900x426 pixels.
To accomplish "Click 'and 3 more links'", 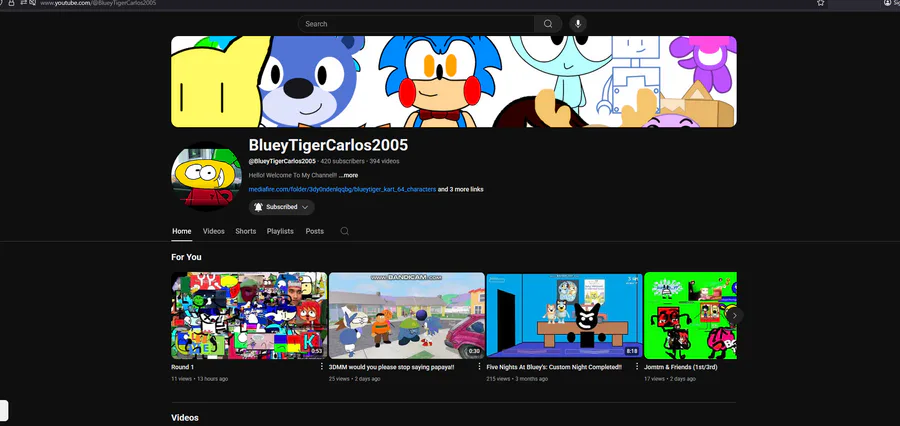I will pyautogui.click(x=460, y=189).
